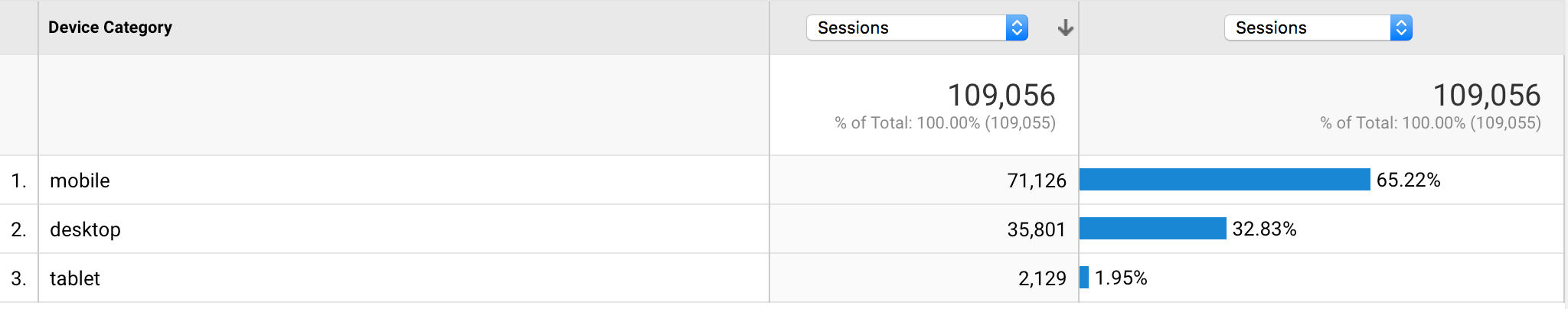Click the right total sessions 109,056 figure
This screenshot has height=309, width=1568.
1487,96
